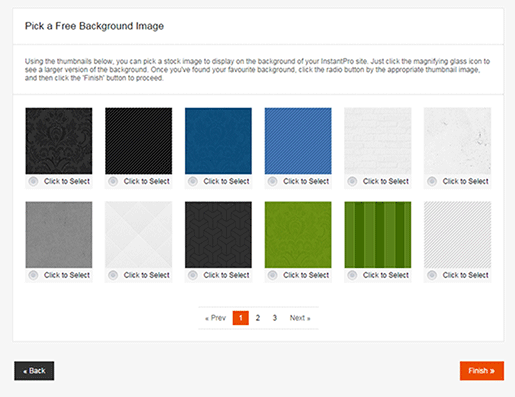515x397 pixels.
Task: Go to the previous page via Prev
Action: click(215, 318)
